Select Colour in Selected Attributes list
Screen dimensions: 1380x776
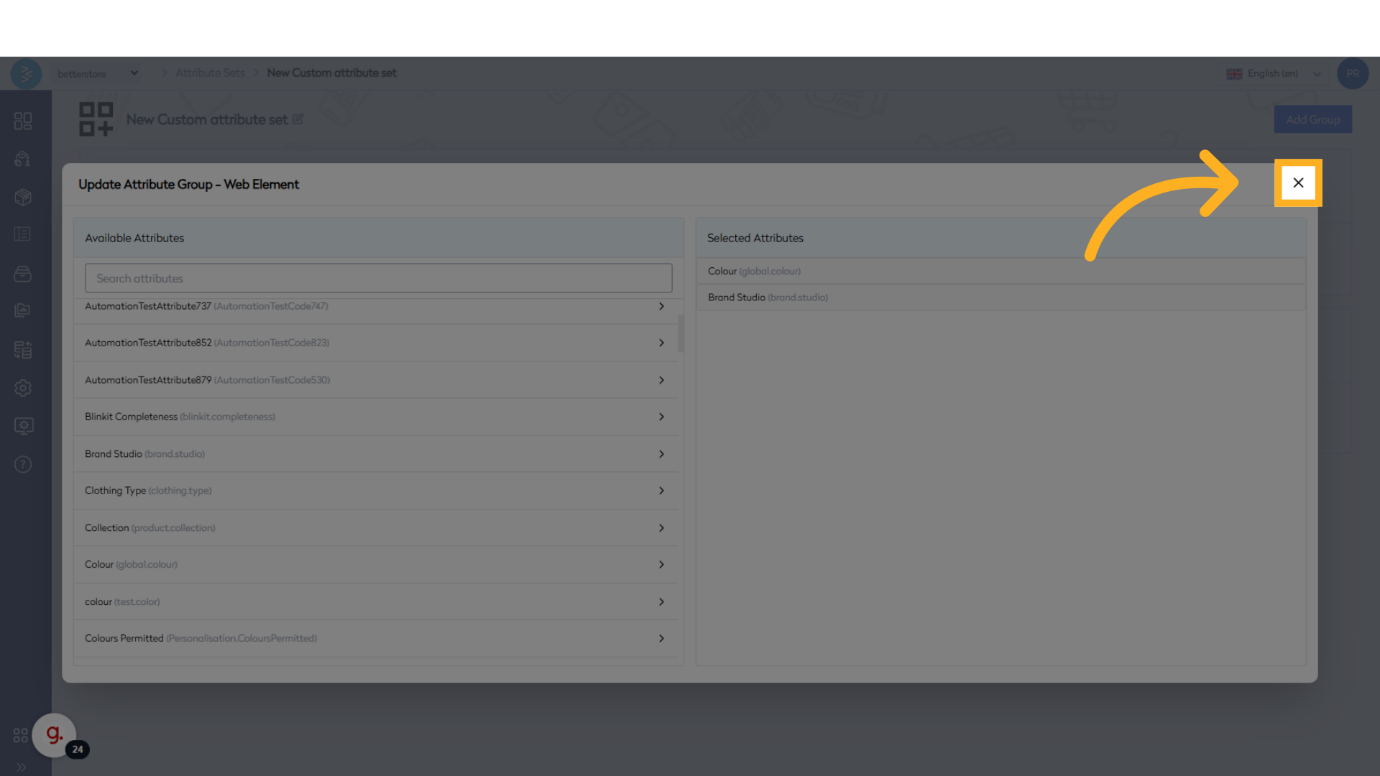[1000, 271]
